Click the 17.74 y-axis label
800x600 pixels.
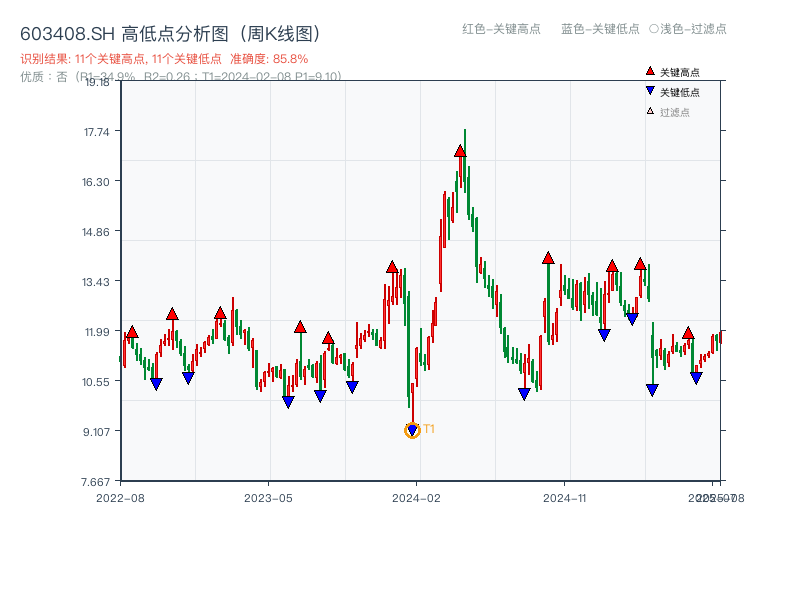click(x=96, y=132)
